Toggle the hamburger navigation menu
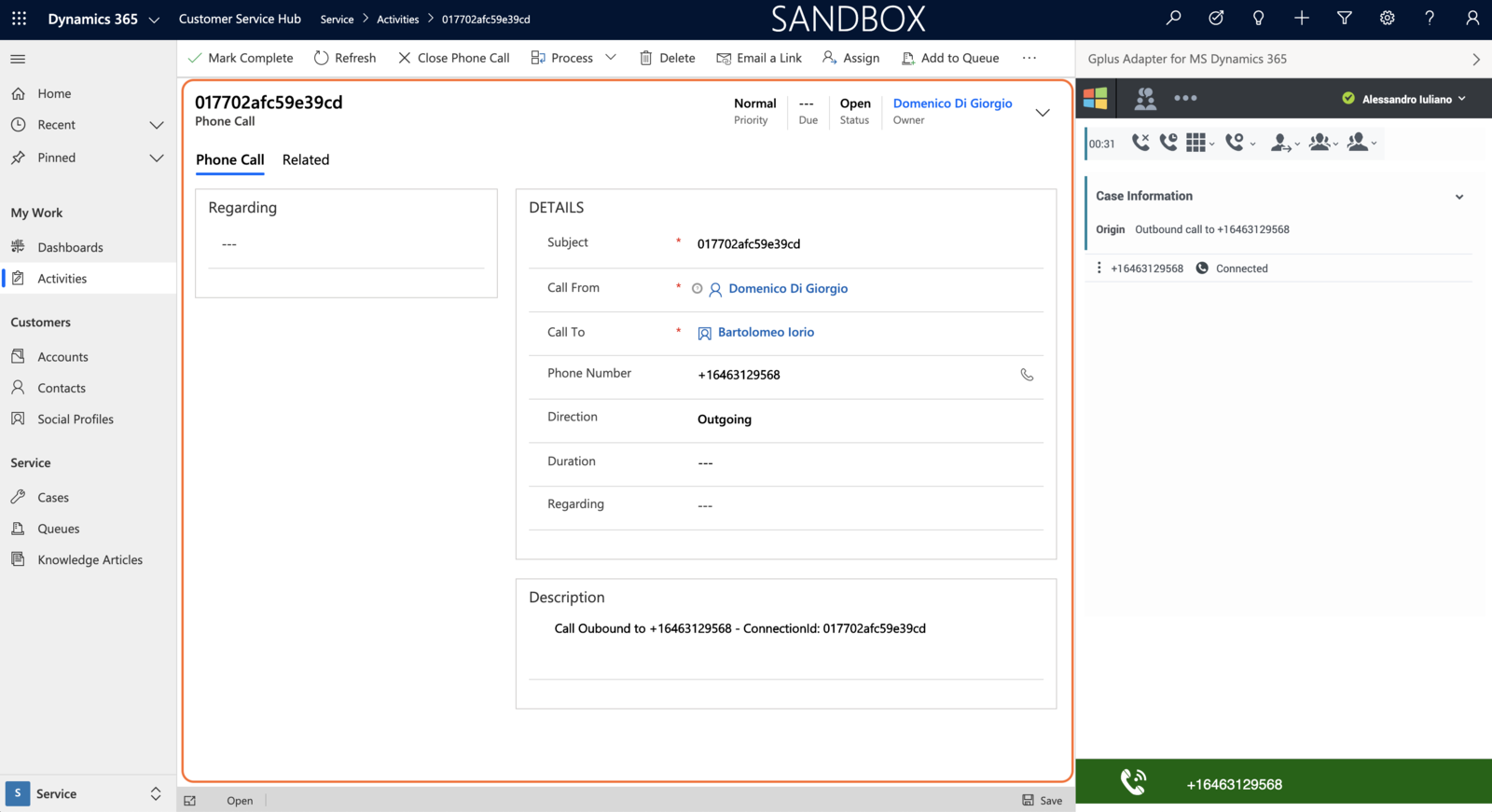This screenshot has height=812, width=1492. pos(18,59)
